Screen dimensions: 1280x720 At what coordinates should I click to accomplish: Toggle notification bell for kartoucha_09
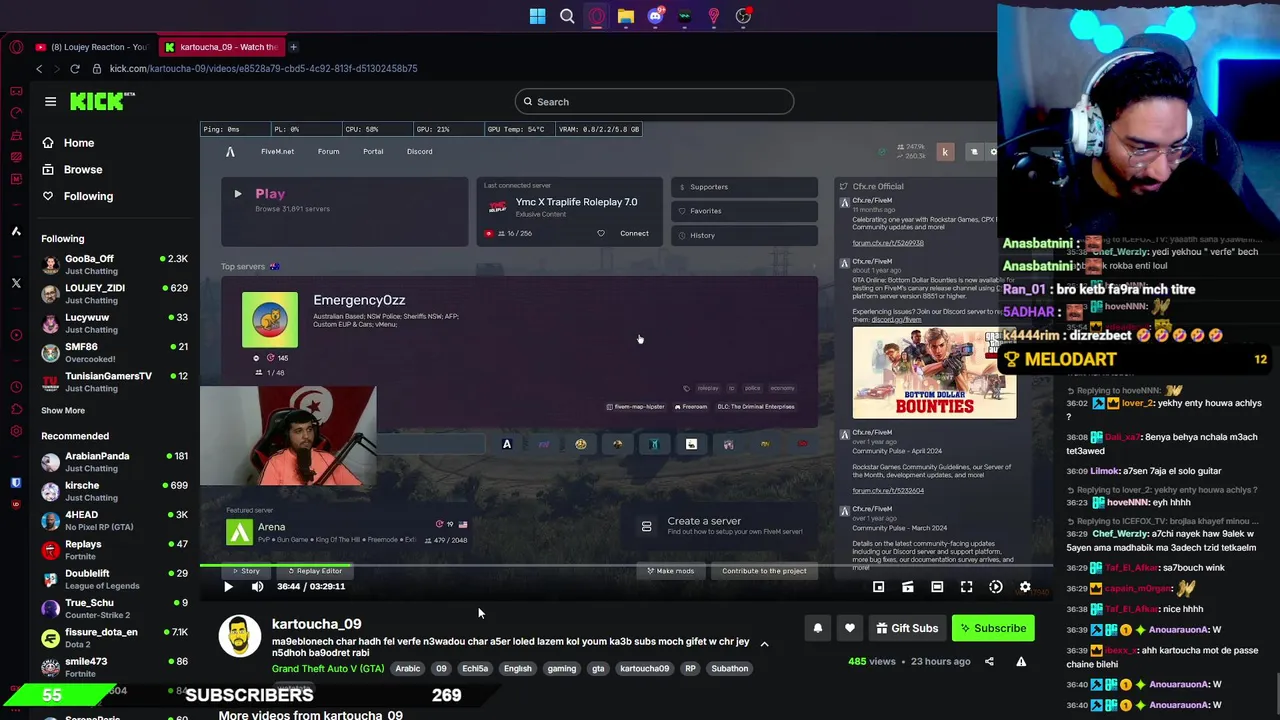[x=817, y=628]
